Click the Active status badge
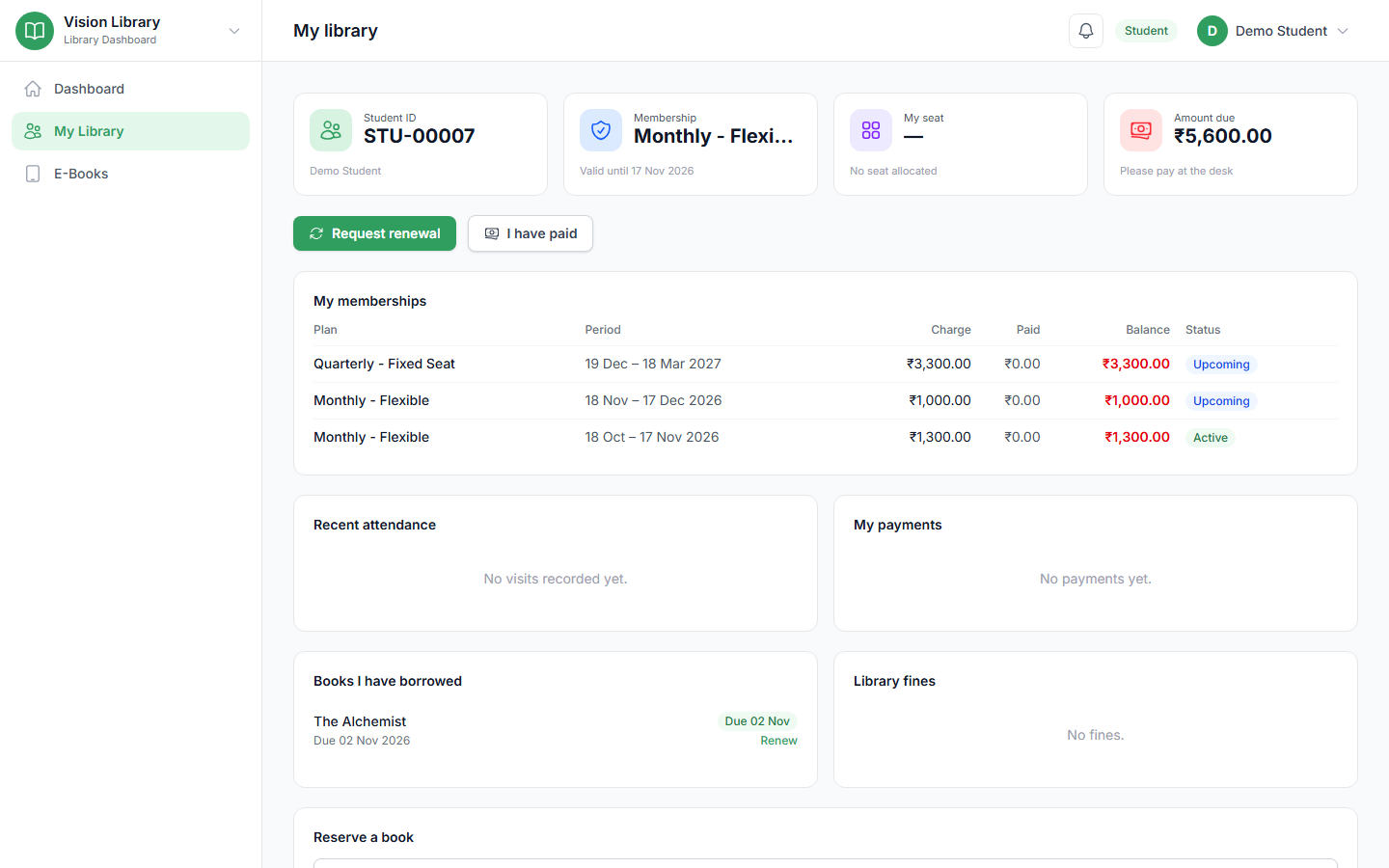 [1211, 438]
